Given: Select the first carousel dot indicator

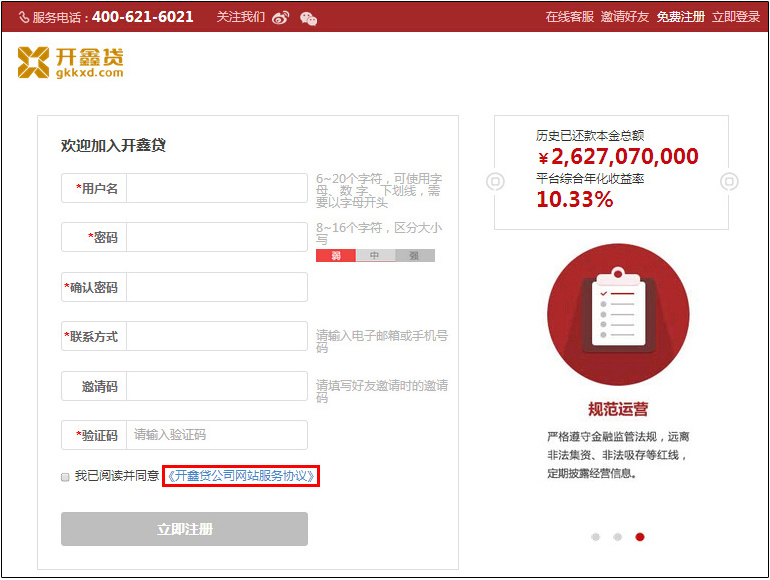Looking at the screenshot, I should [x=596, y=537].
